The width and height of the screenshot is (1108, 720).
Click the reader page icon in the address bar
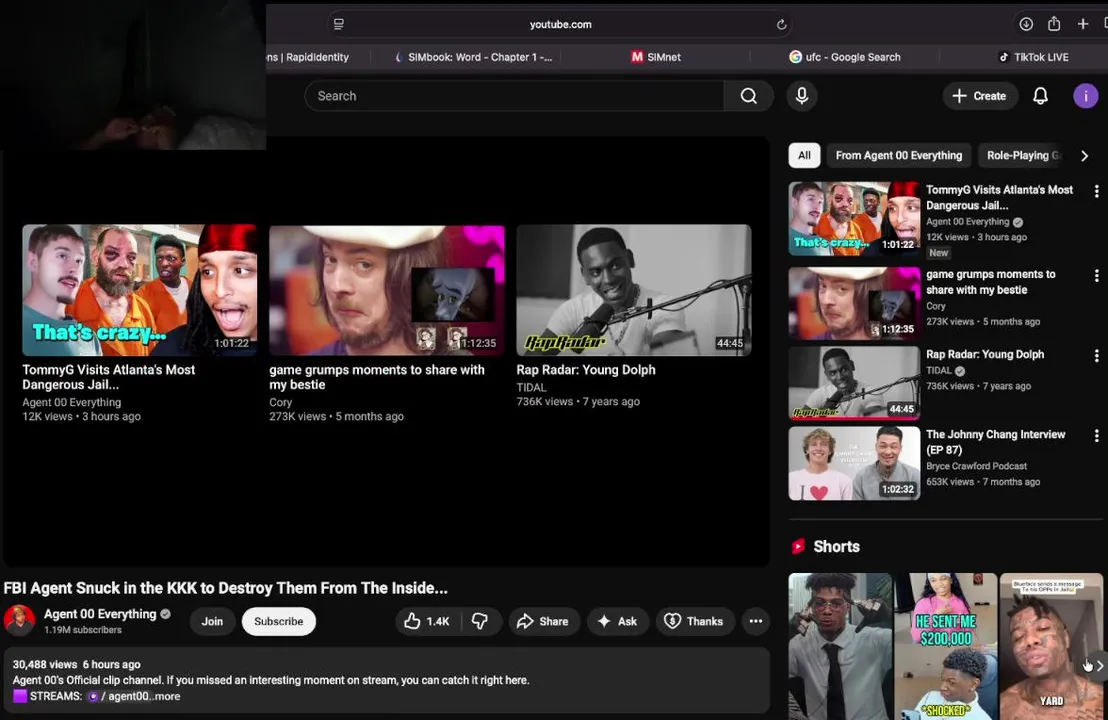point(339,24)
